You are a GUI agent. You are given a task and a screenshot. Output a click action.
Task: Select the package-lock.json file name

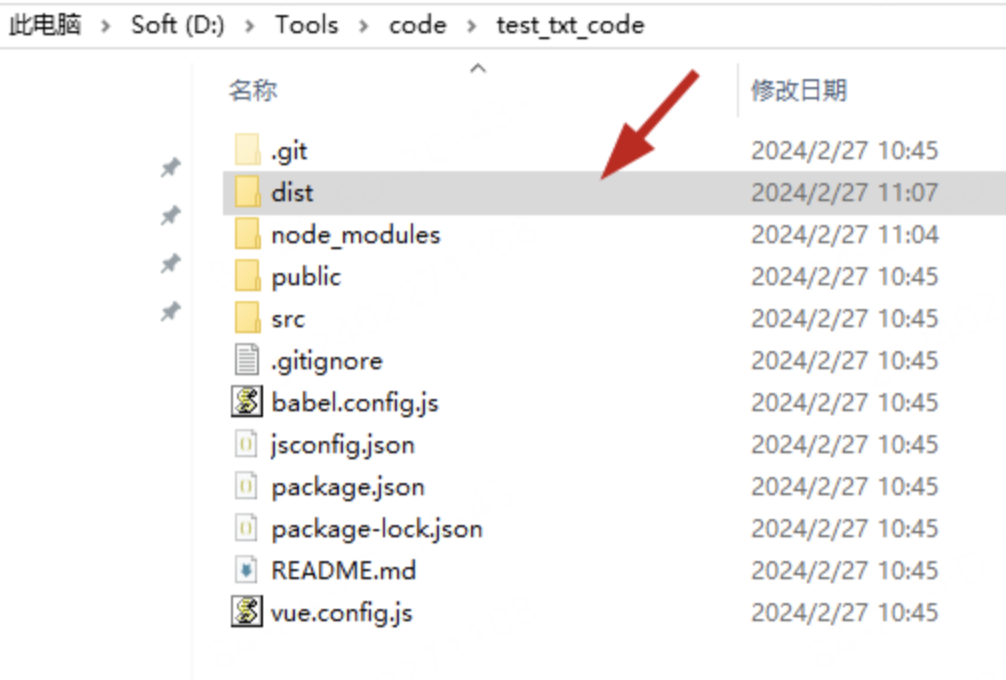click(x=376, y=529)
